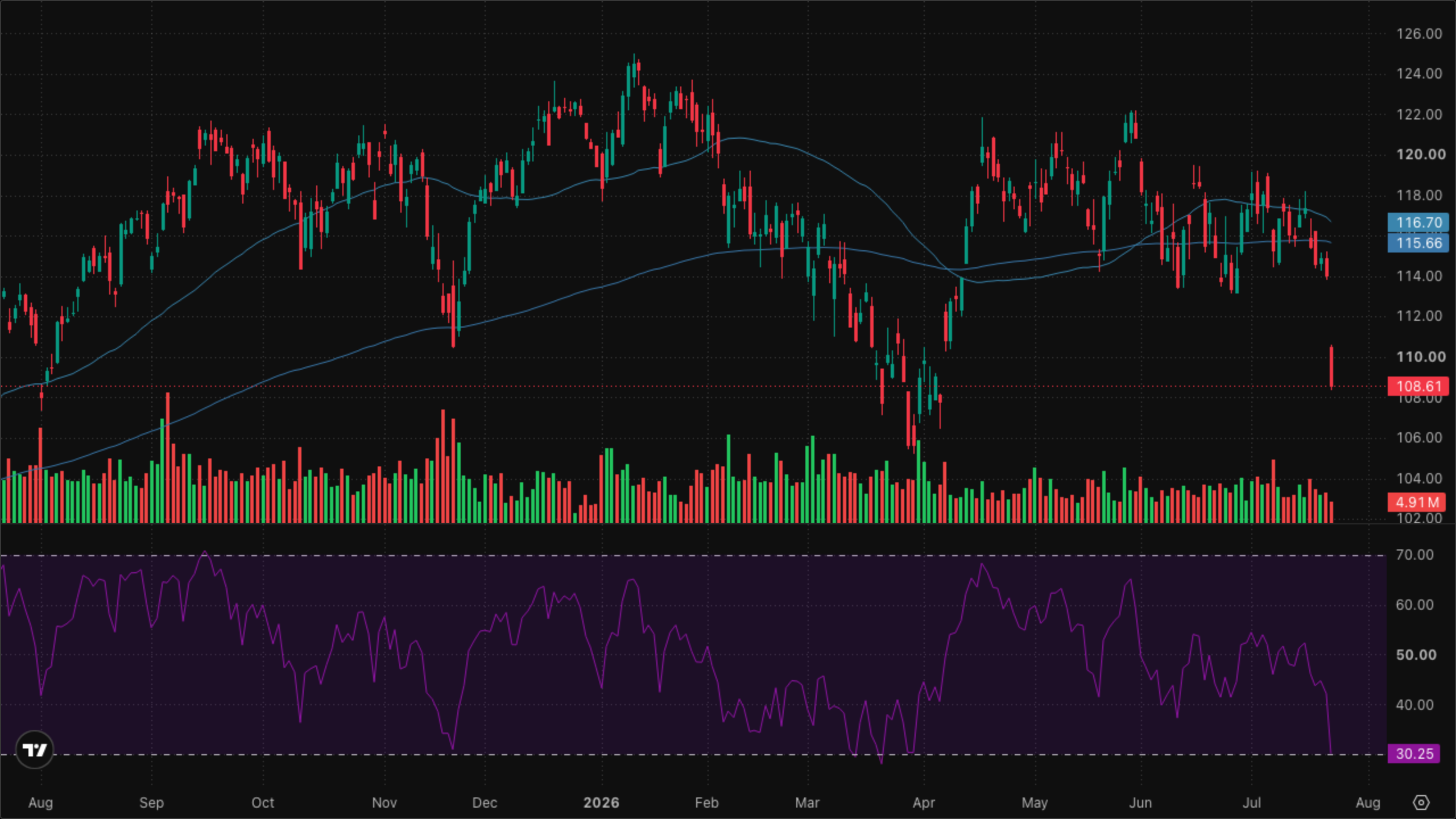Click the 126.00 price scale level
1456x819 pixels.
[x=1420, y=34]
